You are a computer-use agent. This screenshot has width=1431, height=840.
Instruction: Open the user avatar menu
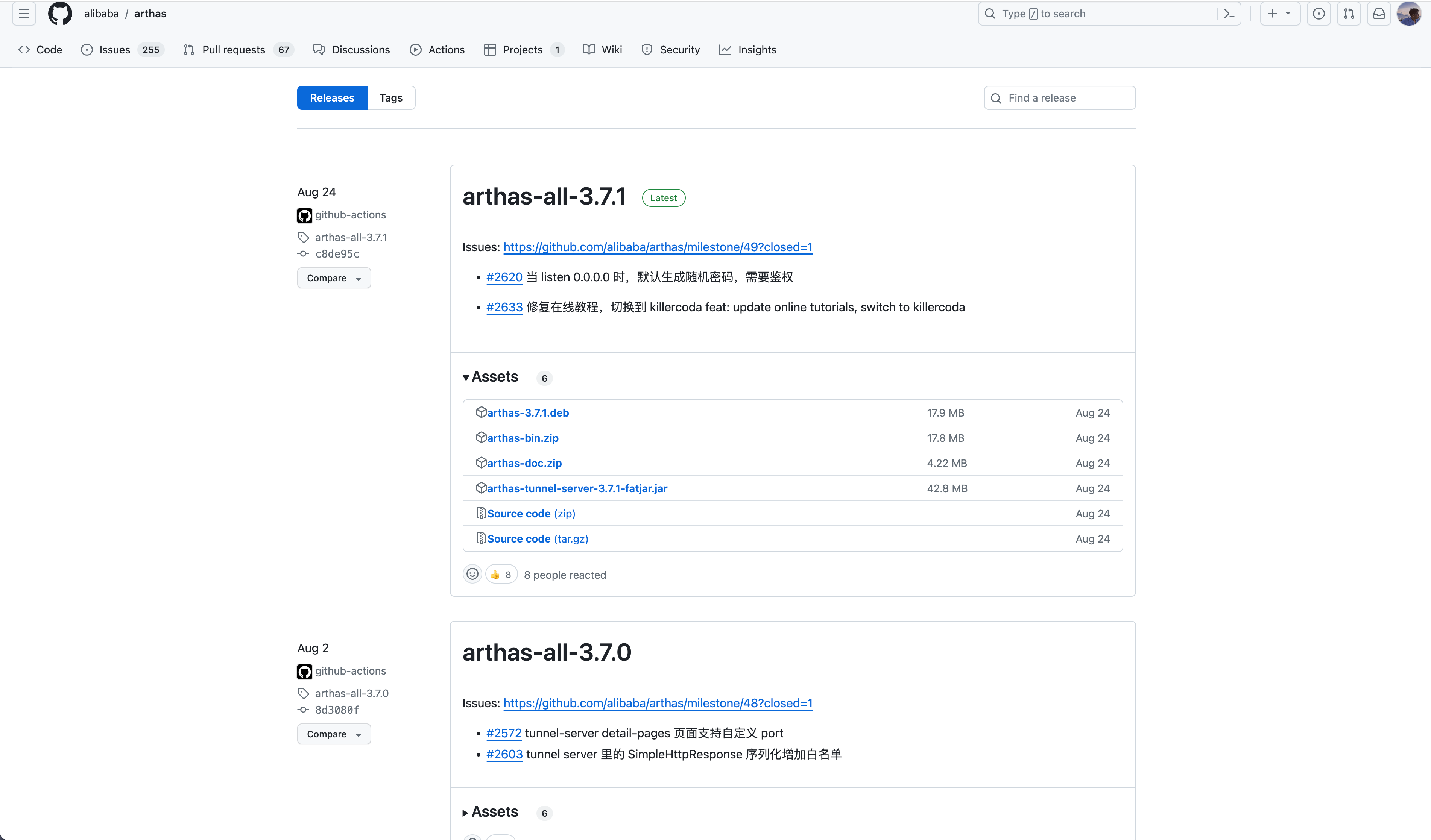click(1409, 14)
